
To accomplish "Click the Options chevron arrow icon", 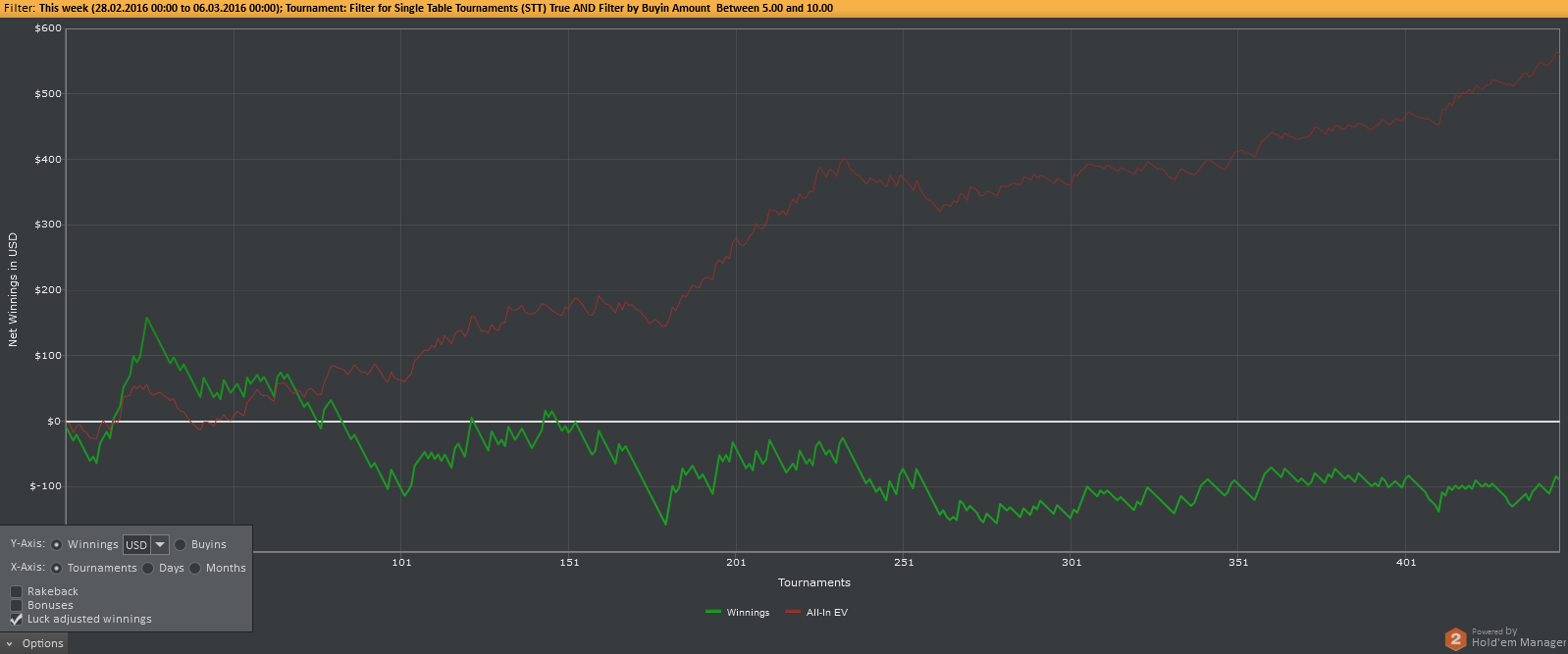I will pyautogui.click(x=9, y=644).
